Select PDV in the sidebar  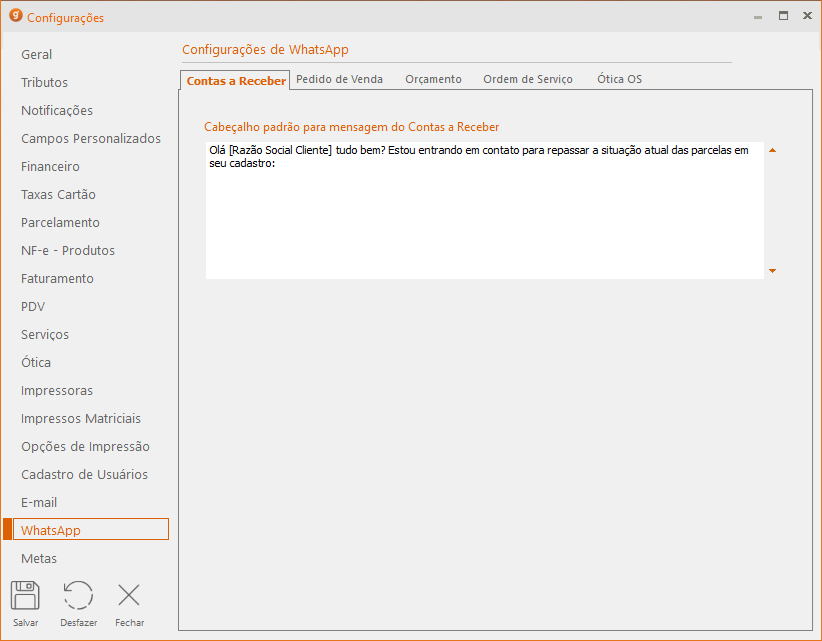click(x=33, y=307)
